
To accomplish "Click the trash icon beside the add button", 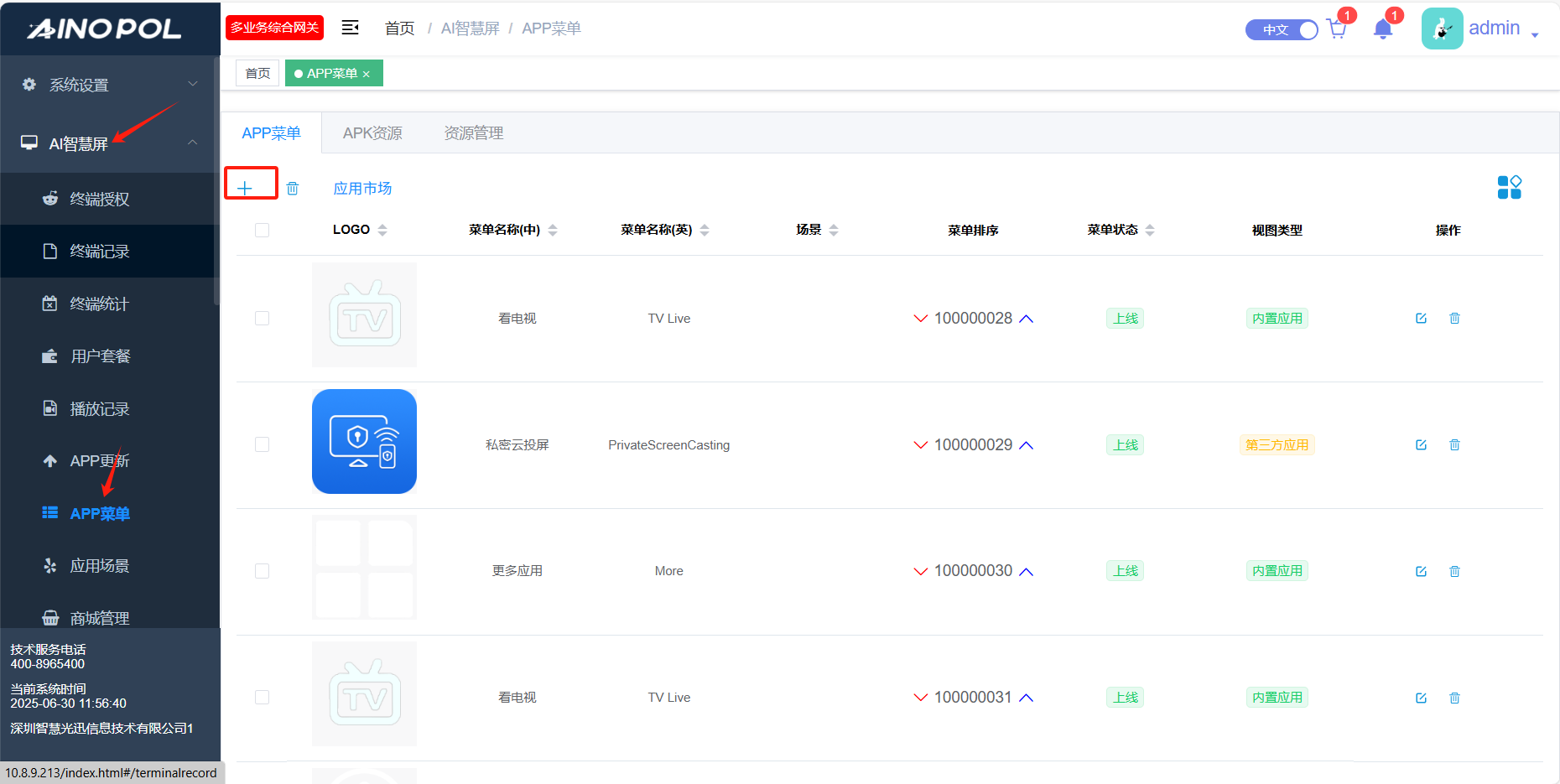I will pos(293,188).
